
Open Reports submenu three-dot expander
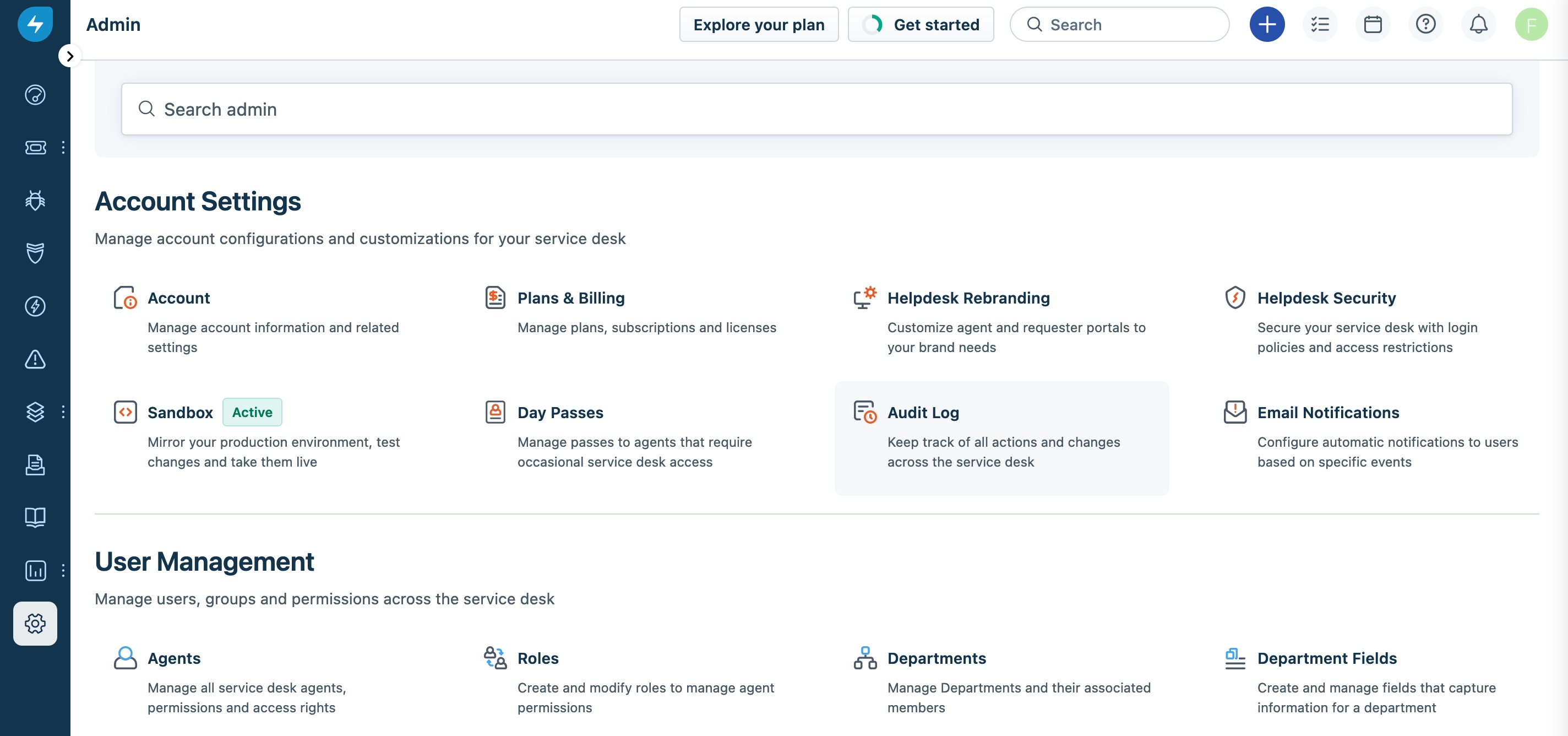[63, 570]
